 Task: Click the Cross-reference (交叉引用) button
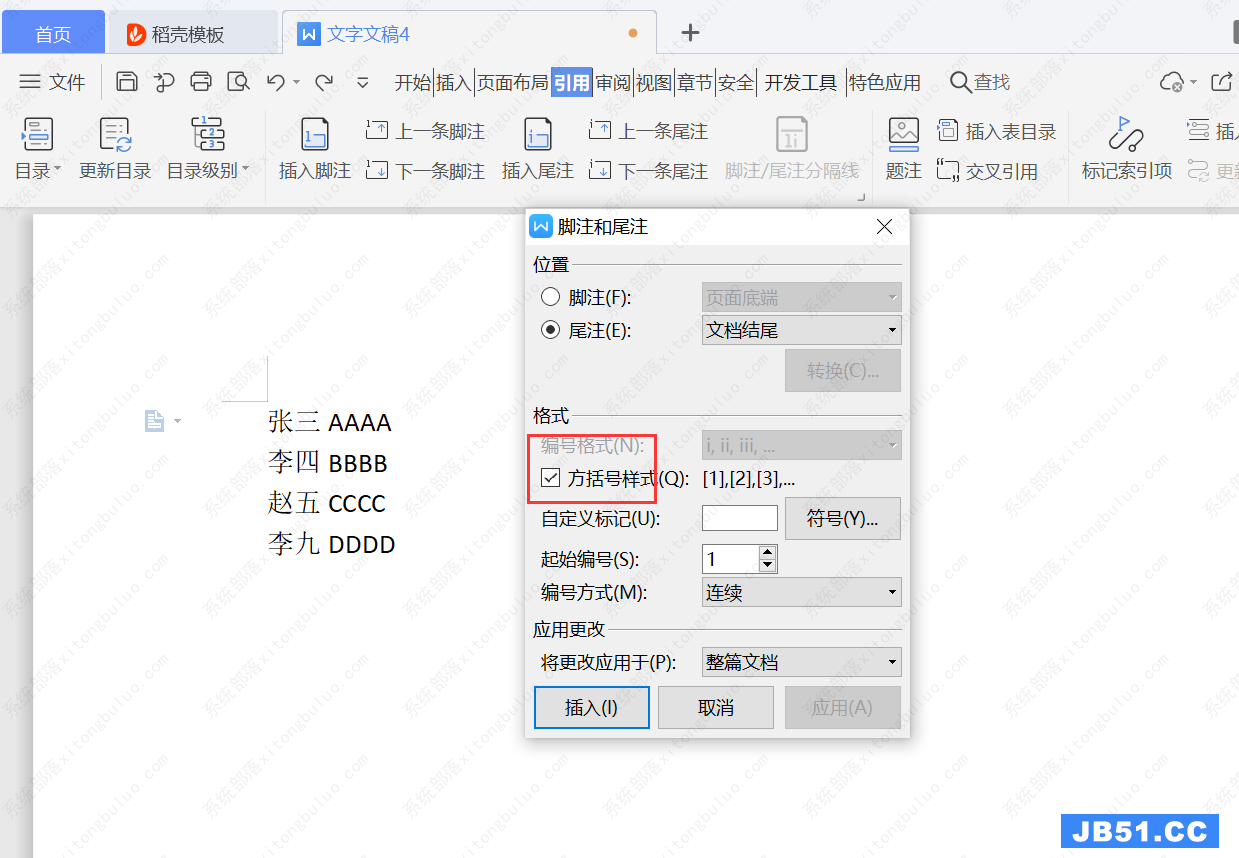click(x=987, y=171)
